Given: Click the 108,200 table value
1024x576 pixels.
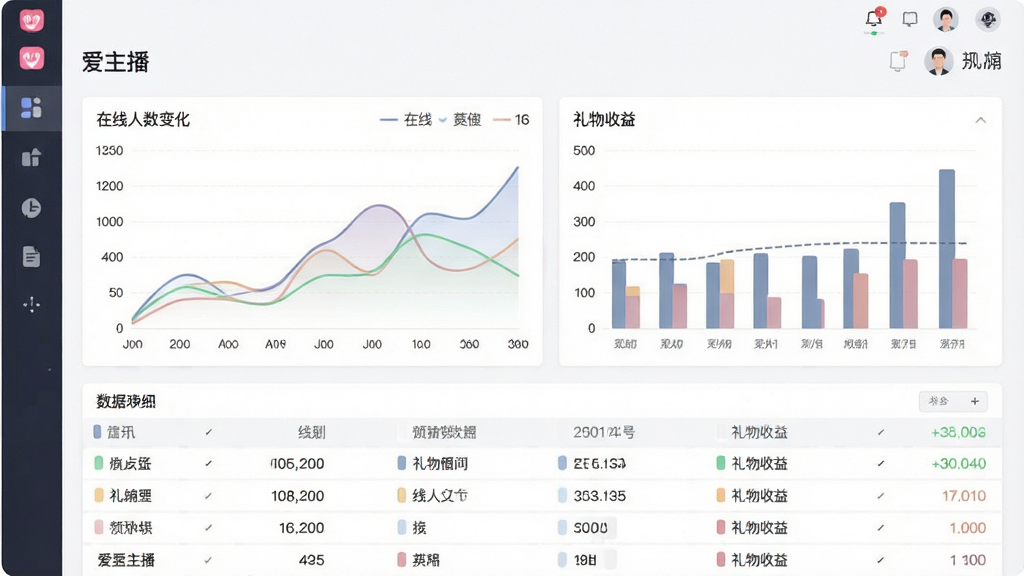Looking at the screenshot, I should tap(298, 496).
